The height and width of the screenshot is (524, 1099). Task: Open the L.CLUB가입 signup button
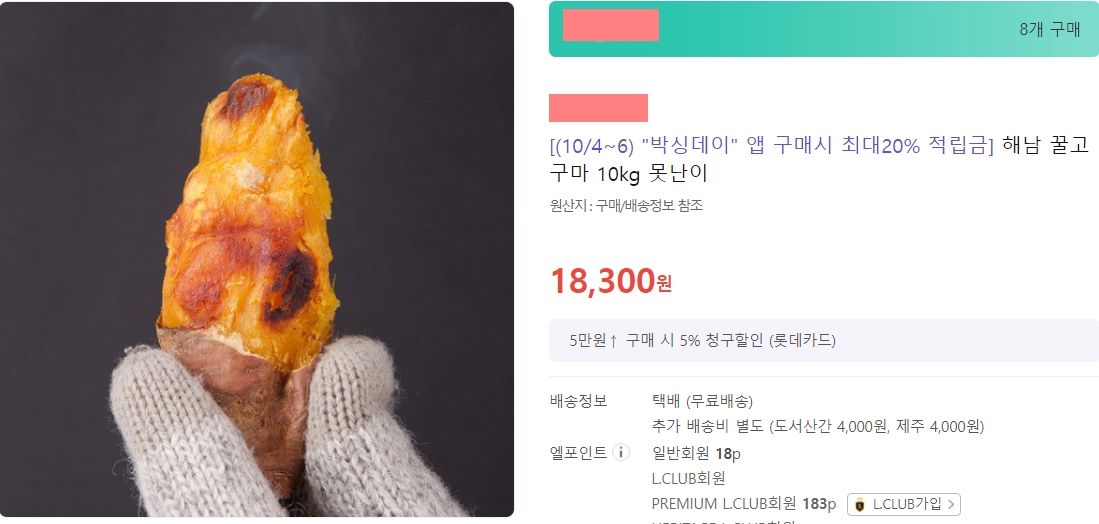coord(903,504)
